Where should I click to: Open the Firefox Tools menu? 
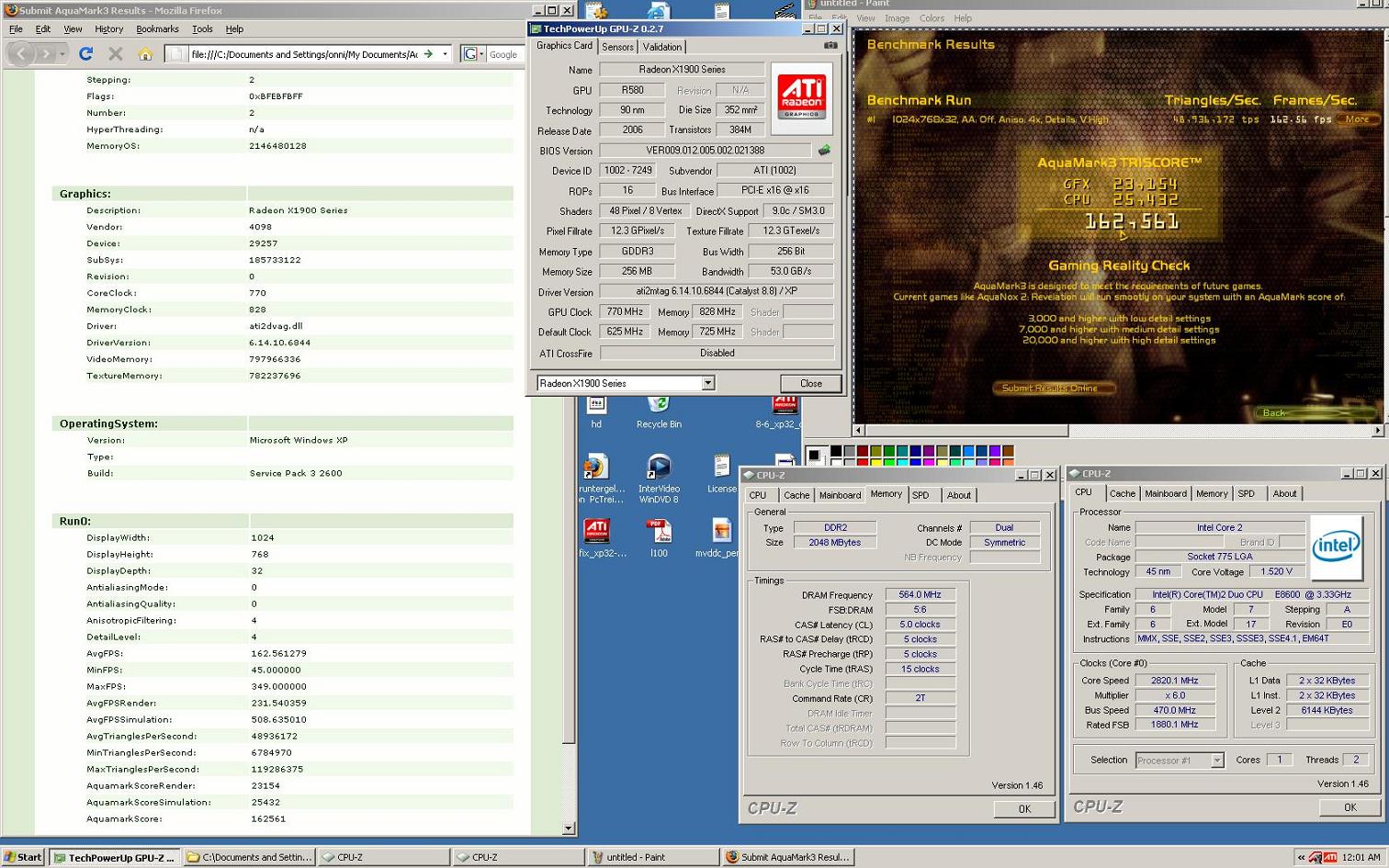point(202,29)
